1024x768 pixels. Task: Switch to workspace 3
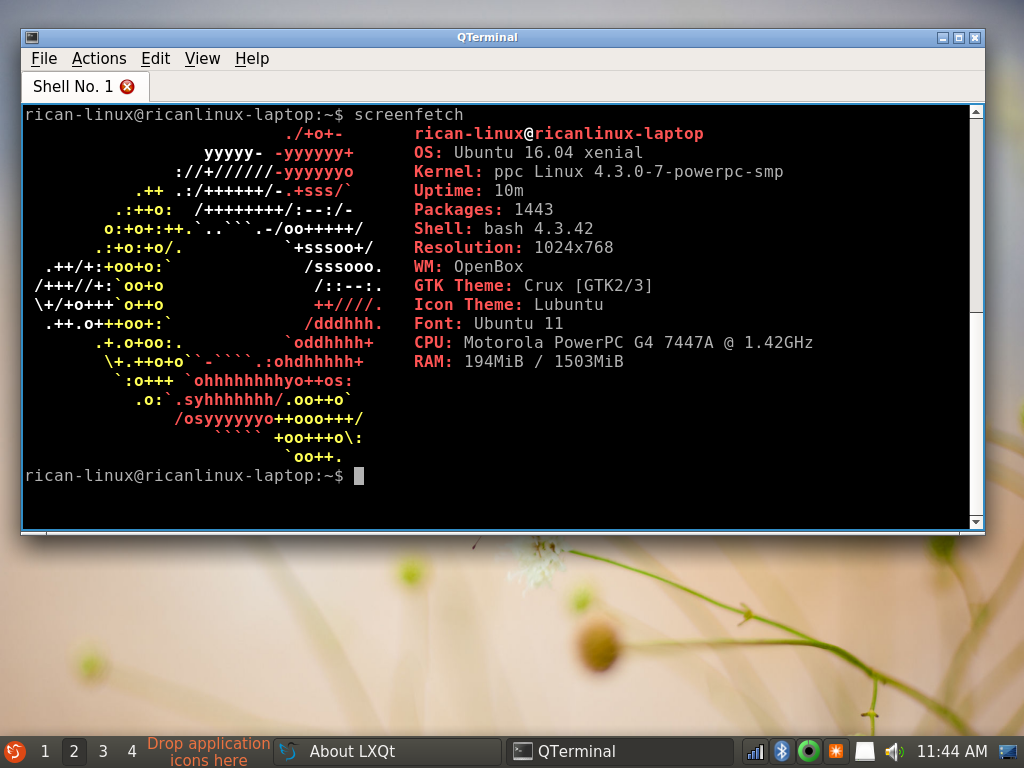coord(103,751)
